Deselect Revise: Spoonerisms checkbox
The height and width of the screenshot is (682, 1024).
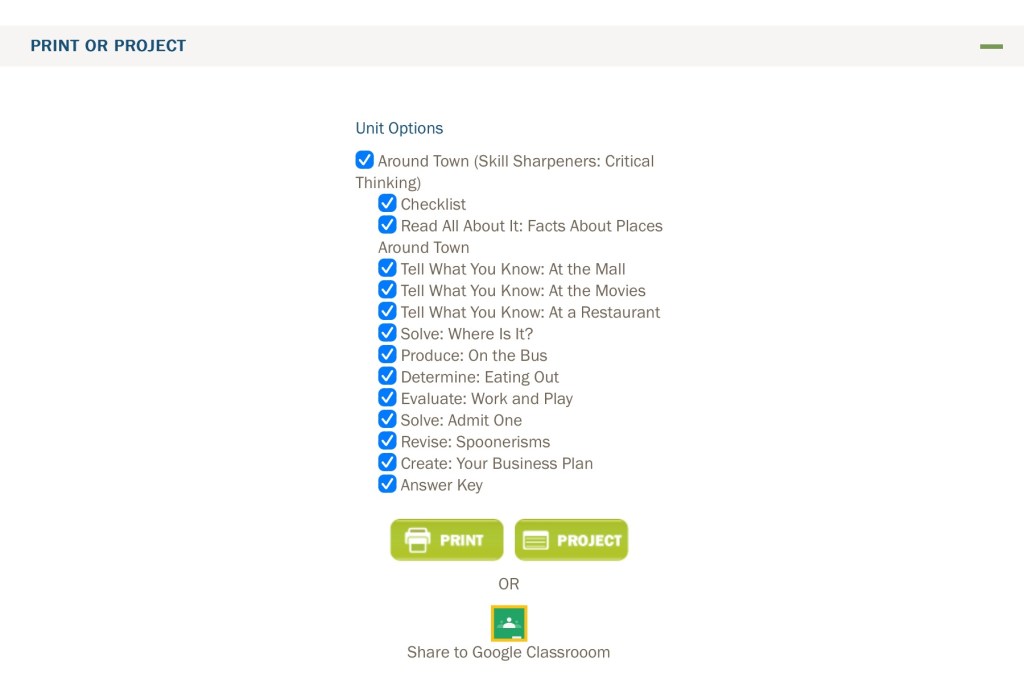(387, 441)
